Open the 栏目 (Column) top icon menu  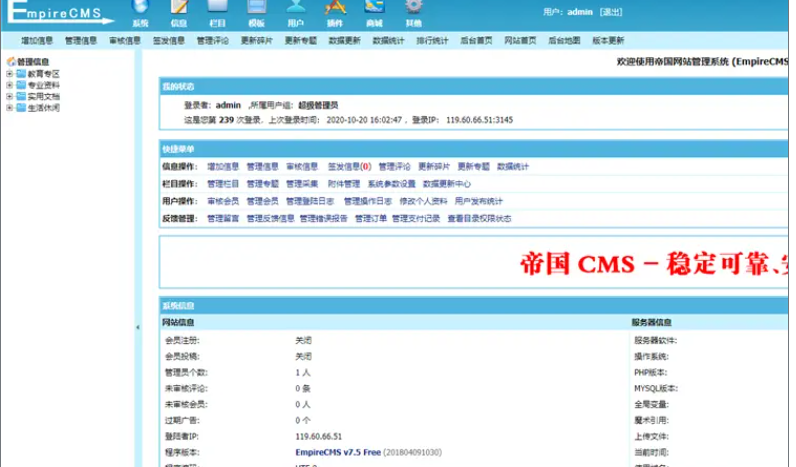click(217, 13)
